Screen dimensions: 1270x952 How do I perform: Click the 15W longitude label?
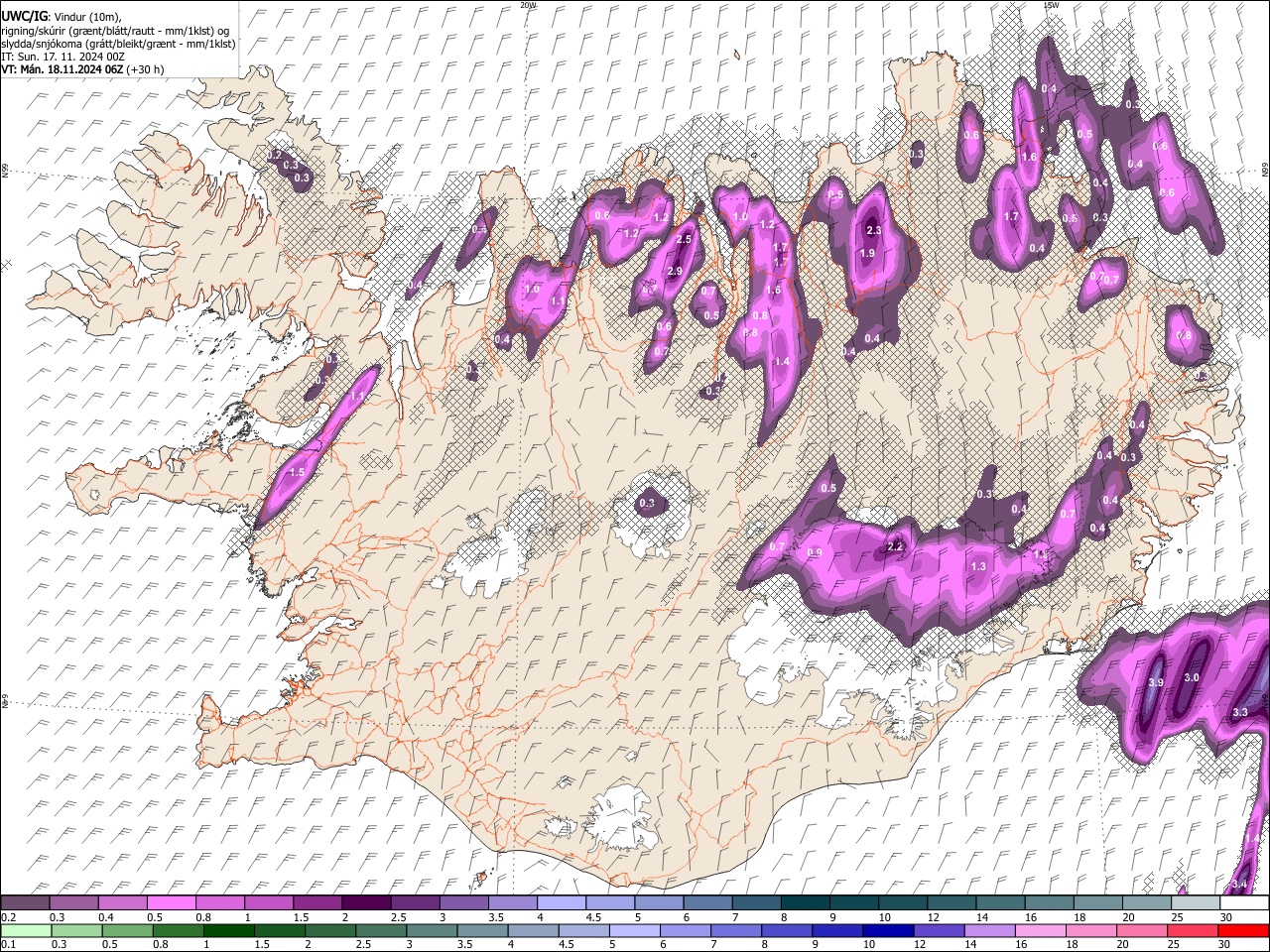point(1051,5)
